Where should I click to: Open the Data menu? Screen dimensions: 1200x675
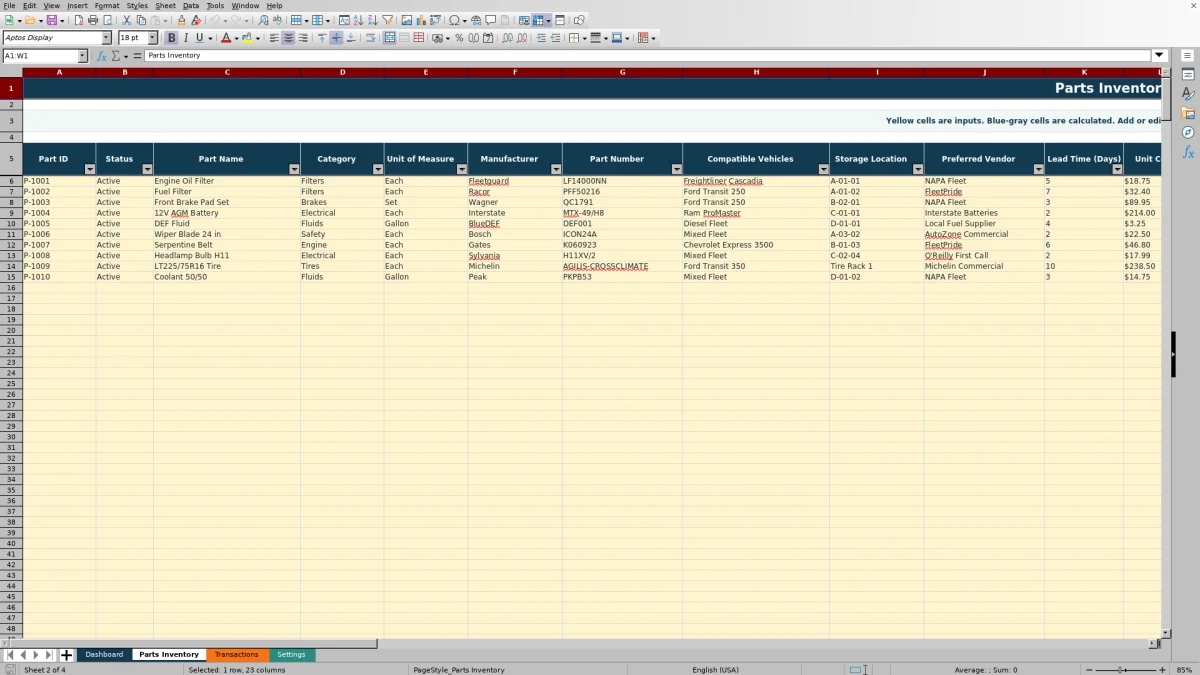click(190, 5)
